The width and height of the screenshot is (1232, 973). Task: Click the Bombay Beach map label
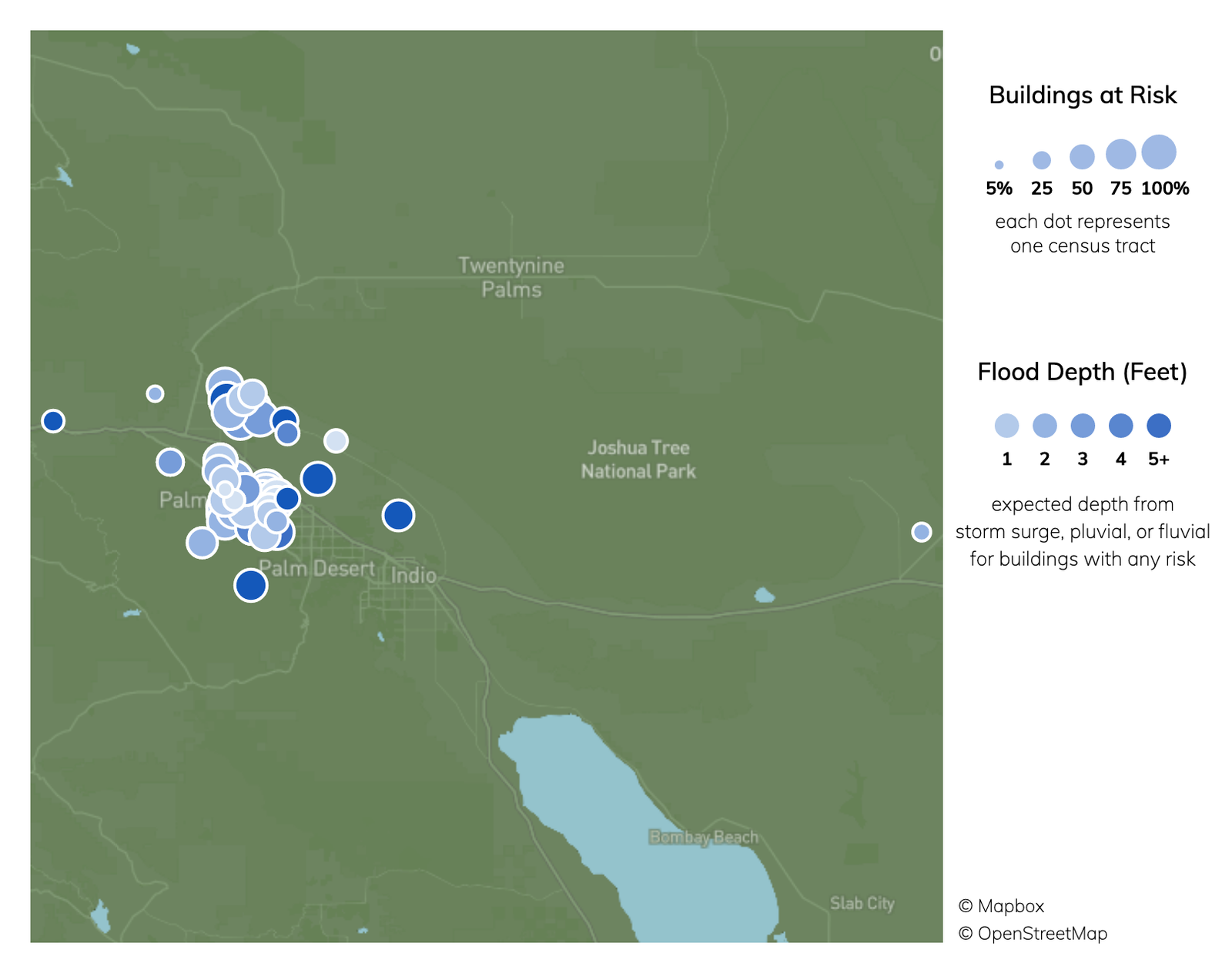[x=704, y=838]
